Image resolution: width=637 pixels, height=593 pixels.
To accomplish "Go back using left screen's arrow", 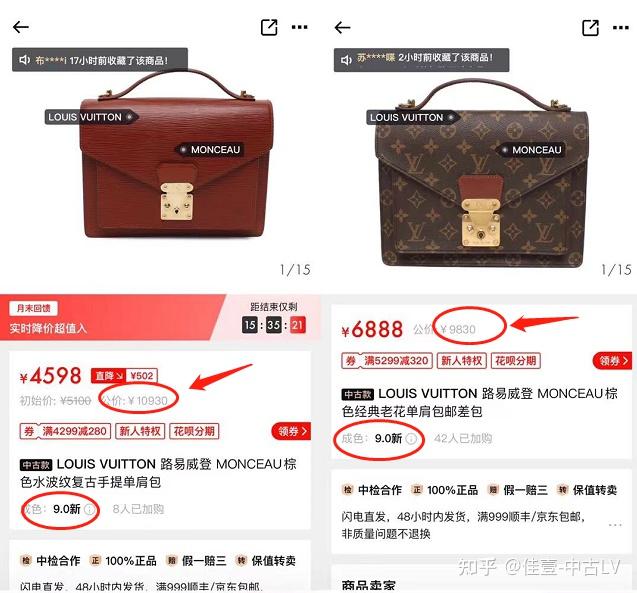I will click(20, 27).
